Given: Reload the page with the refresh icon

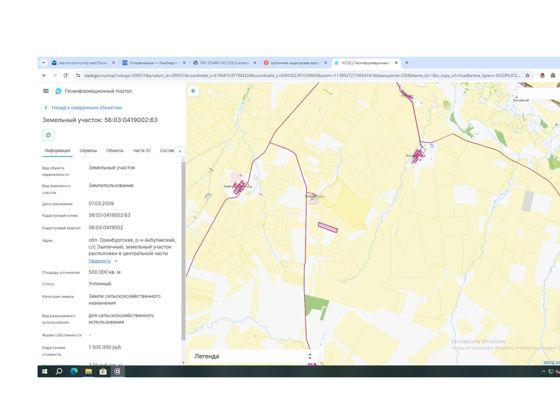Looking at the screenshot, I should point(65,75).
